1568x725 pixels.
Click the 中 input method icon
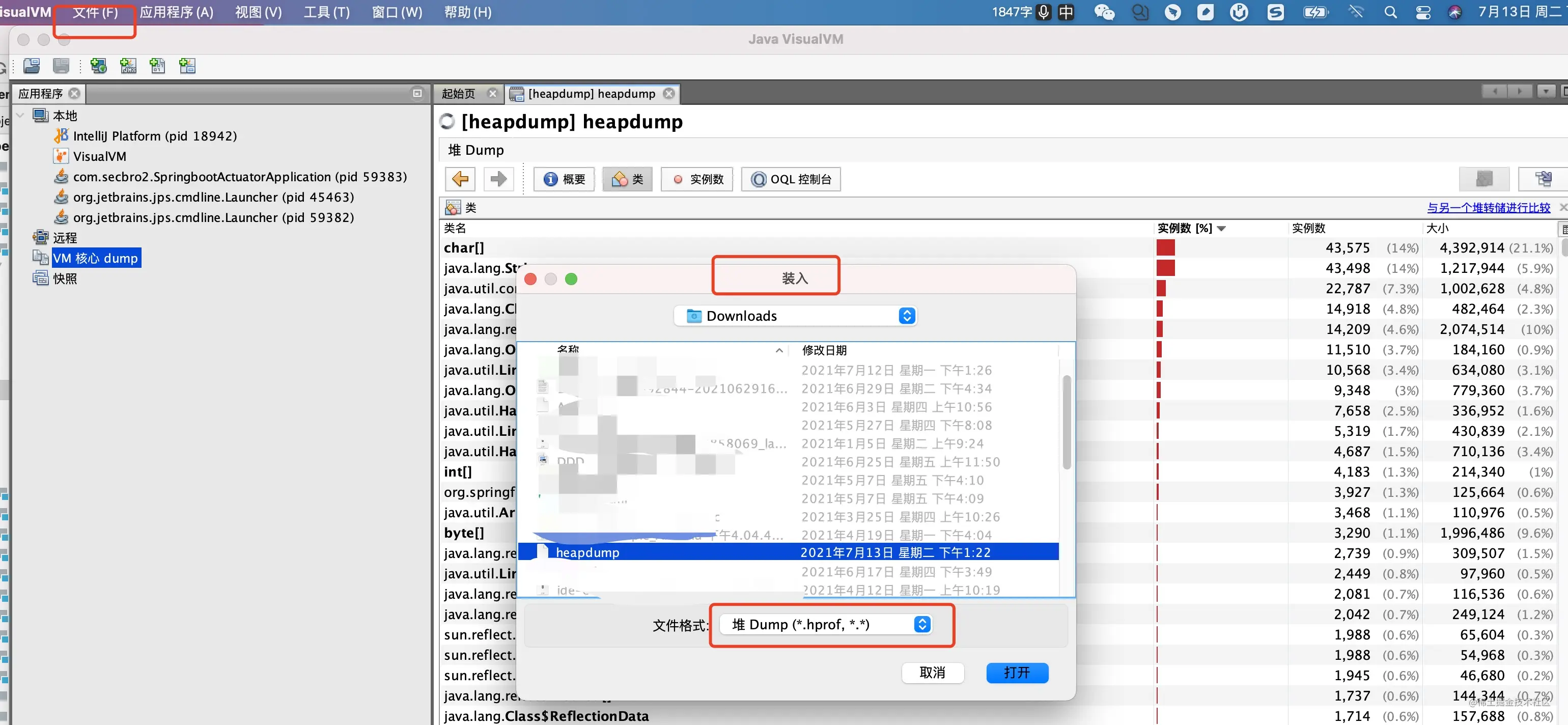coord(1066,12)
